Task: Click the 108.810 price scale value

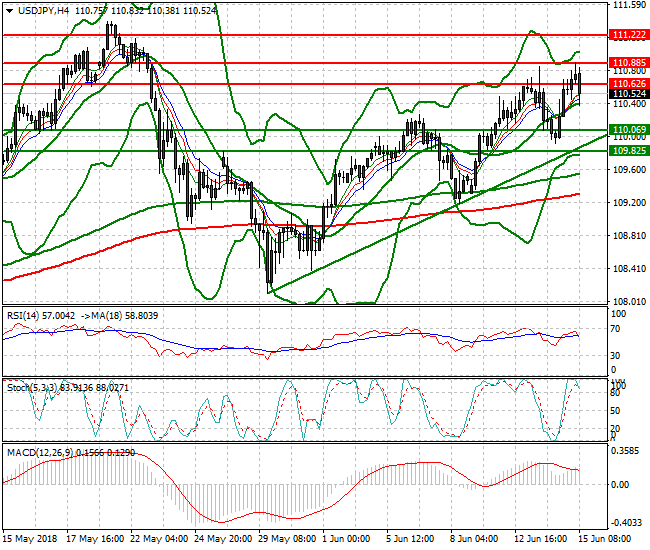Action: tap(629, 236)
